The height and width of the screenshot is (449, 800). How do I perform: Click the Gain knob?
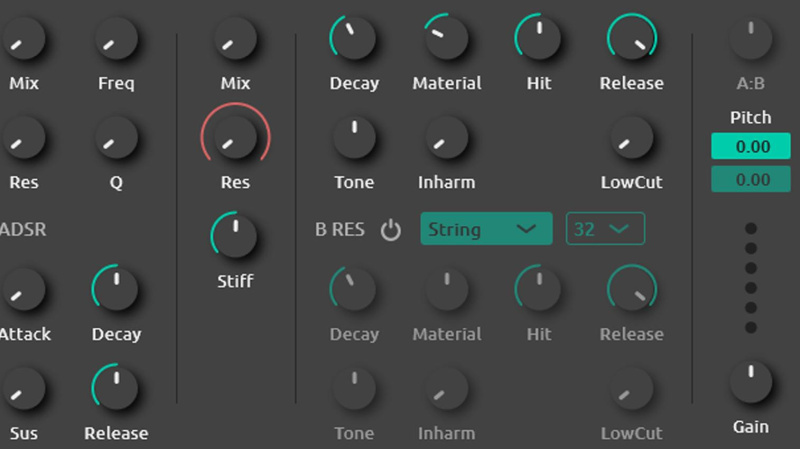coord(751,382)
